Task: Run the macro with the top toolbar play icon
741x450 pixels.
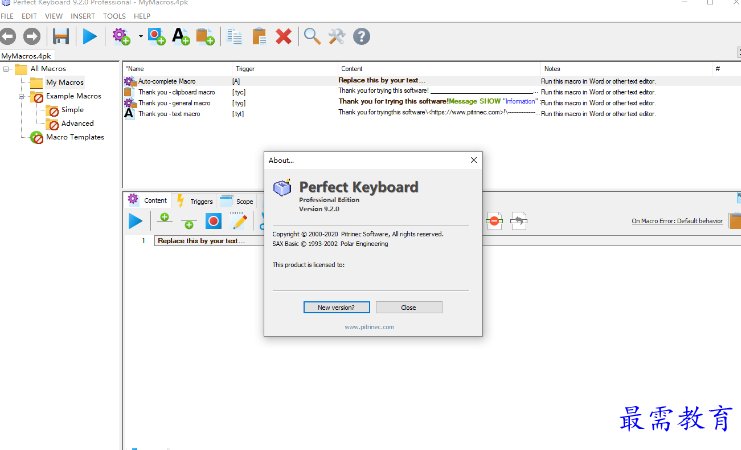Action: (89, 36)
